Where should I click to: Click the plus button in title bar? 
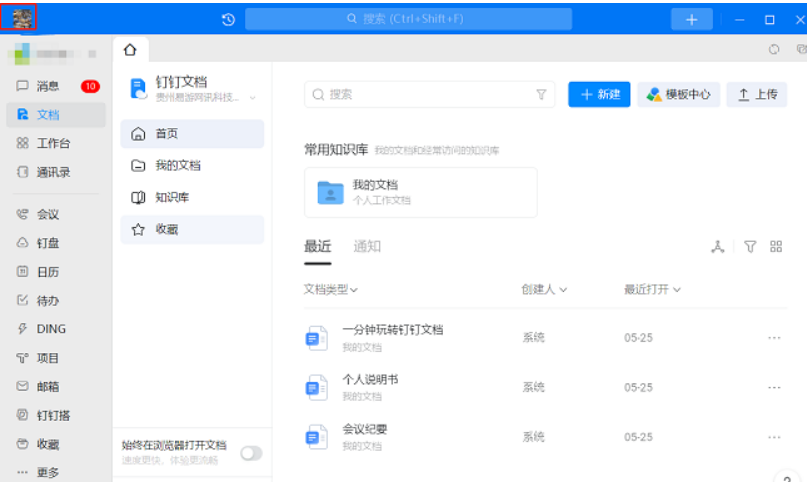(x=691, y=20)
